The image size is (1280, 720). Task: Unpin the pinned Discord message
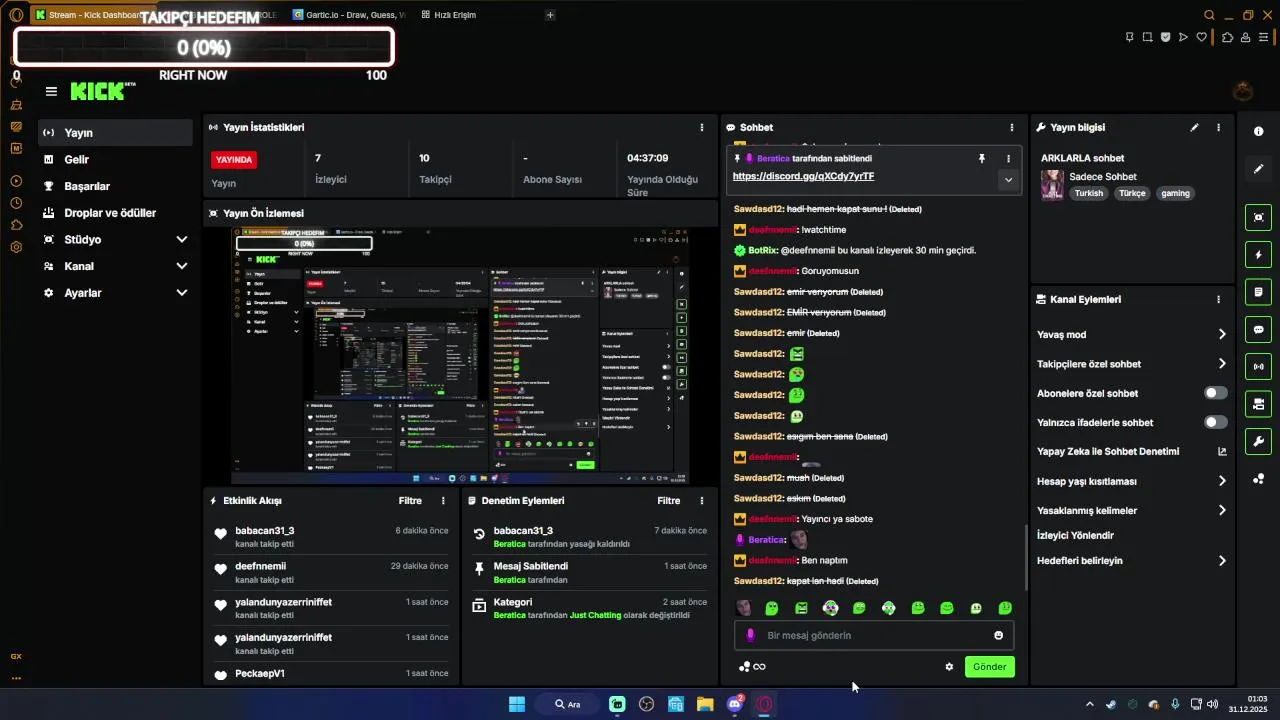point(982,158)
